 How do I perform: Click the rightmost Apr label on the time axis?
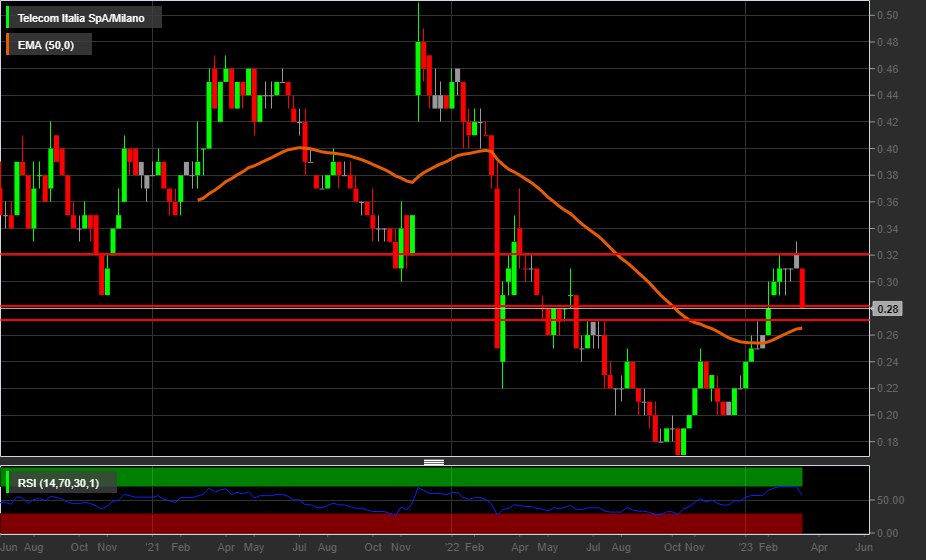(819, 547)
